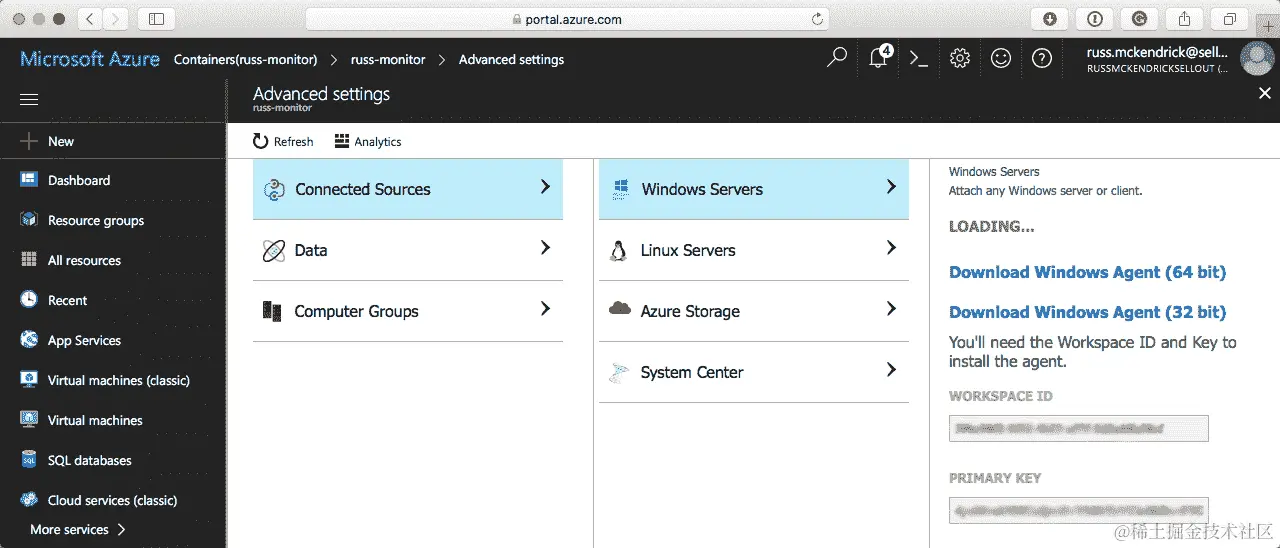
Task: Open Analytics from the toolbar
Action: pos(368,141)
